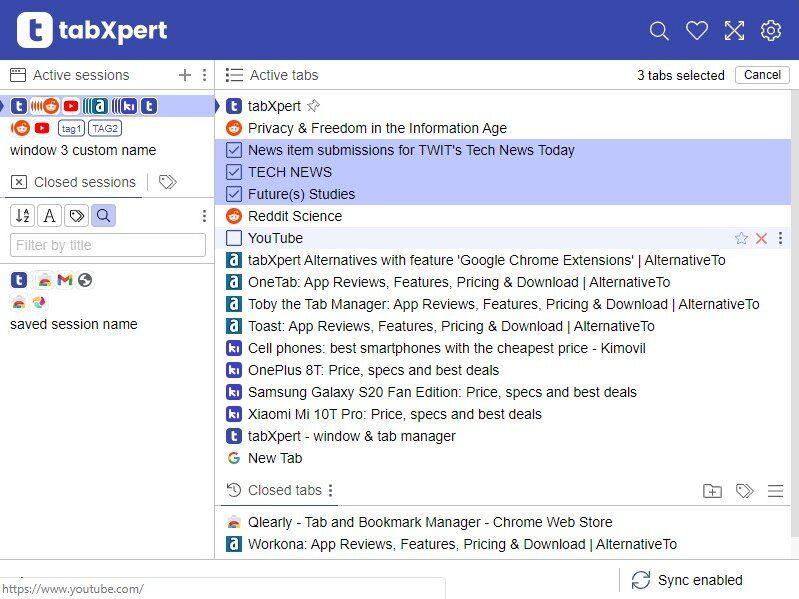Star the YouTube tab as favorite
Screen dimensions: 799x599
[x=741, y=238]
